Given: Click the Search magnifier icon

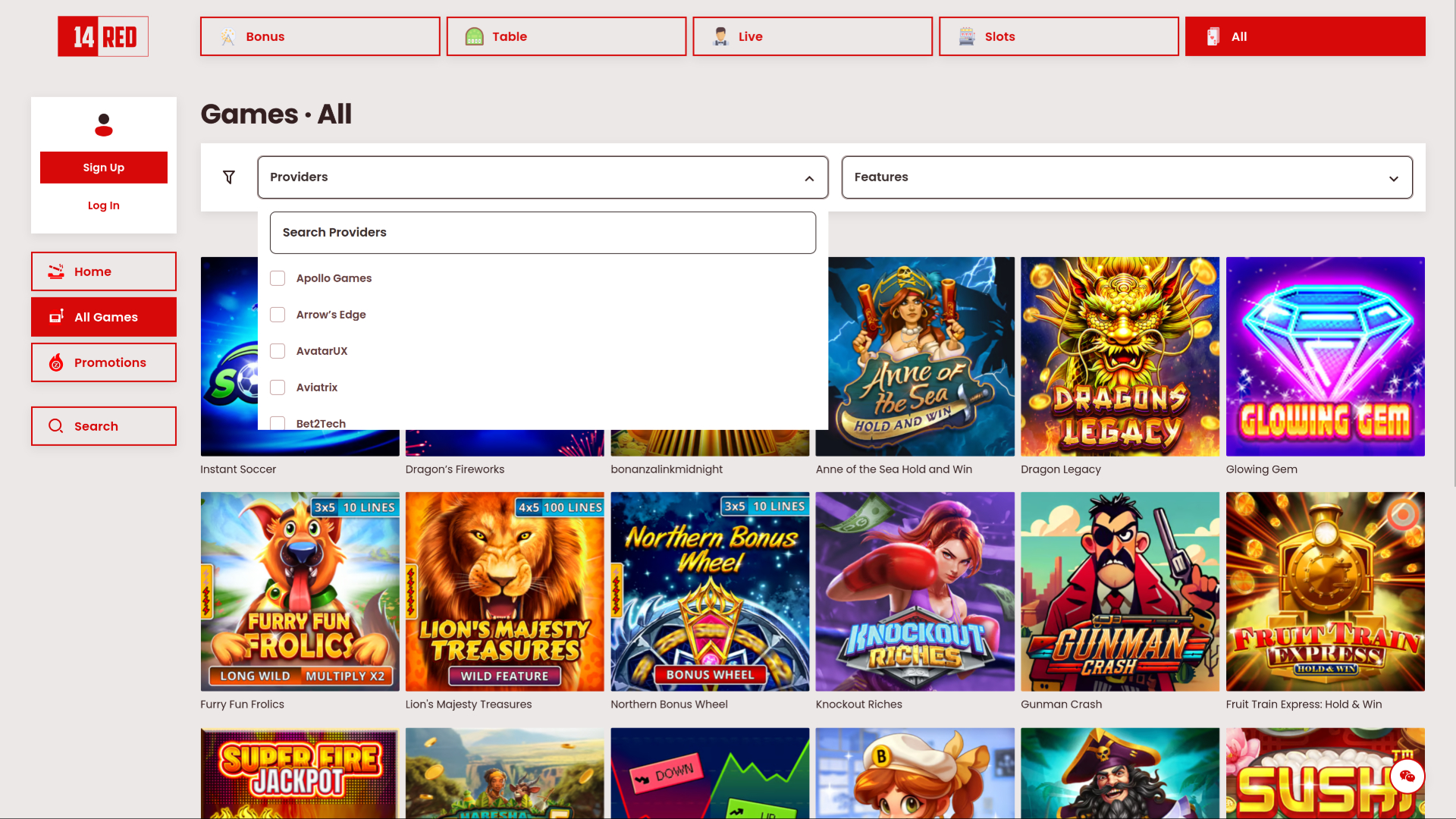Looking at the screenshot, I should point(55,425).
